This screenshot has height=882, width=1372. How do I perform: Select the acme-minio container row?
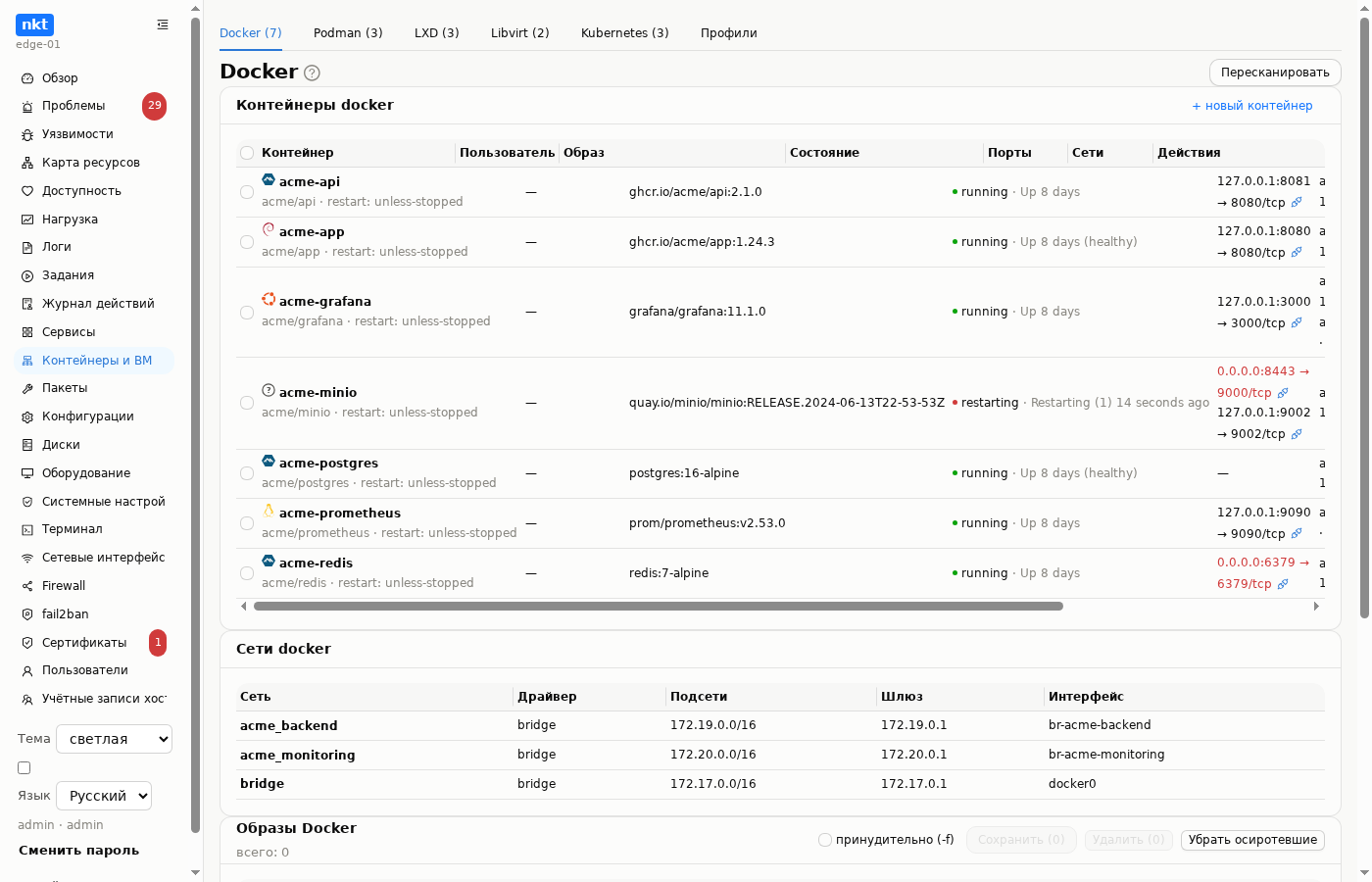(247, 403)
